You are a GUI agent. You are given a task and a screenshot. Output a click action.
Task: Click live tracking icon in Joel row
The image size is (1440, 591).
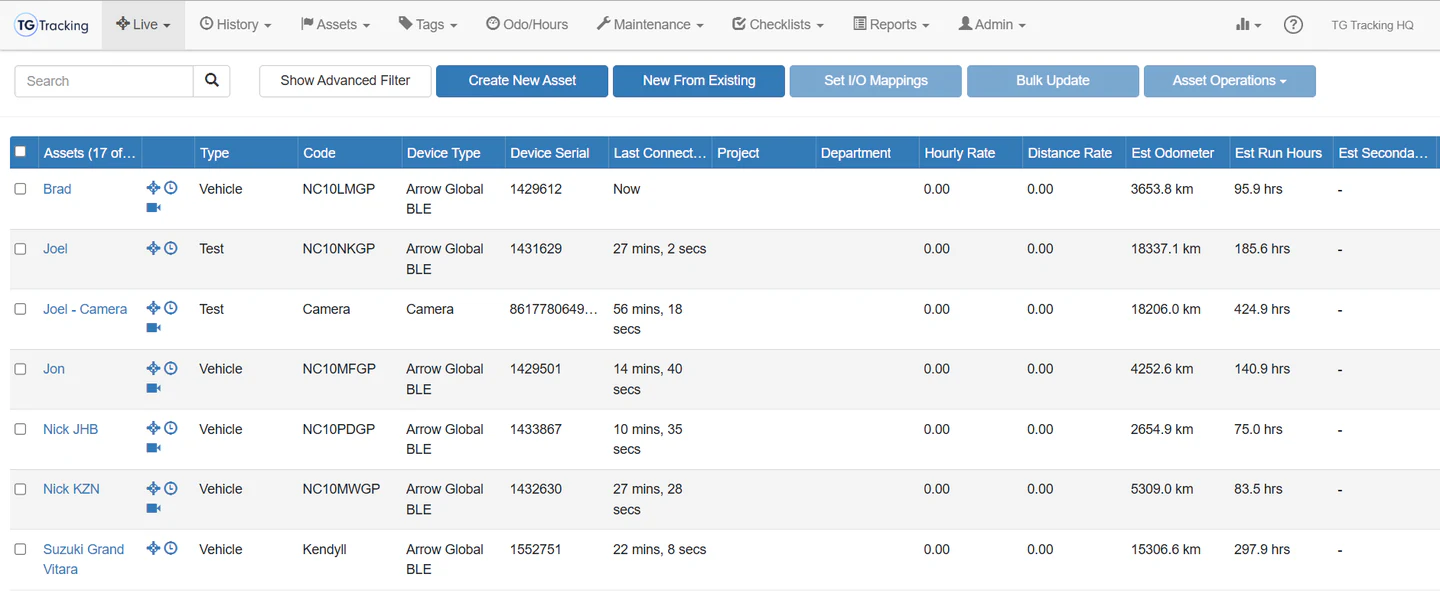tap(153, 248)
